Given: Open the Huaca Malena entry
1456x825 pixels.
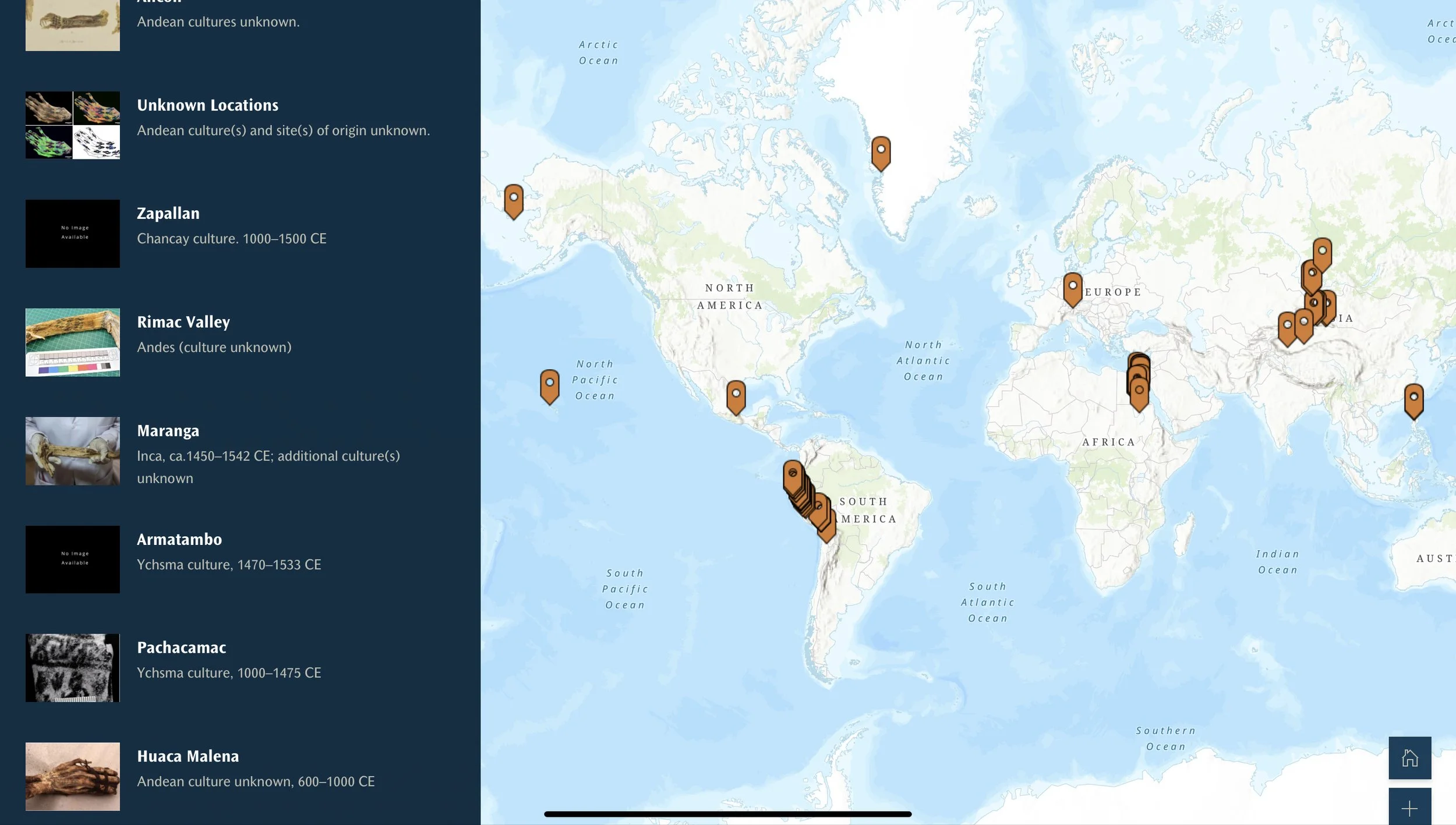Looking at the screenshot, I should tap(188, 756).
